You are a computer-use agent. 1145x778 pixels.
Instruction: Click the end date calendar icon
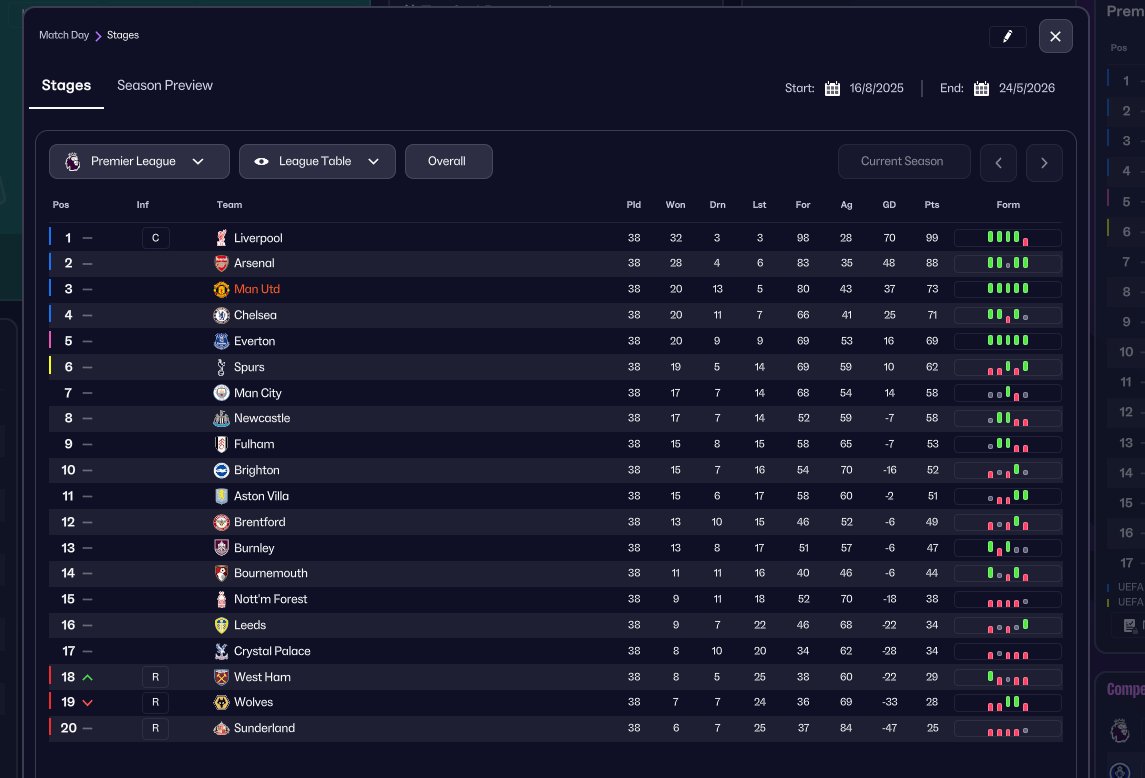tap(981, 88)
